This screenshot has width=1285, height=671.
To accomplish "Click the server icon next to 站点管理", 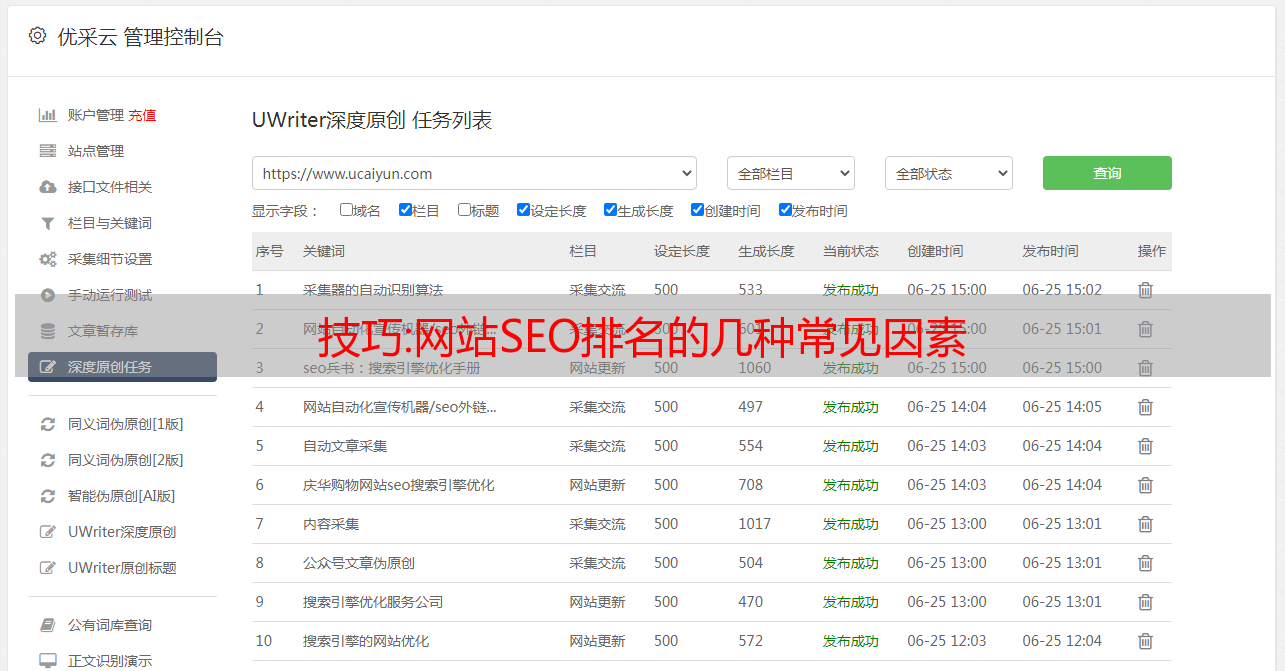I will click(x=47, y=151).
